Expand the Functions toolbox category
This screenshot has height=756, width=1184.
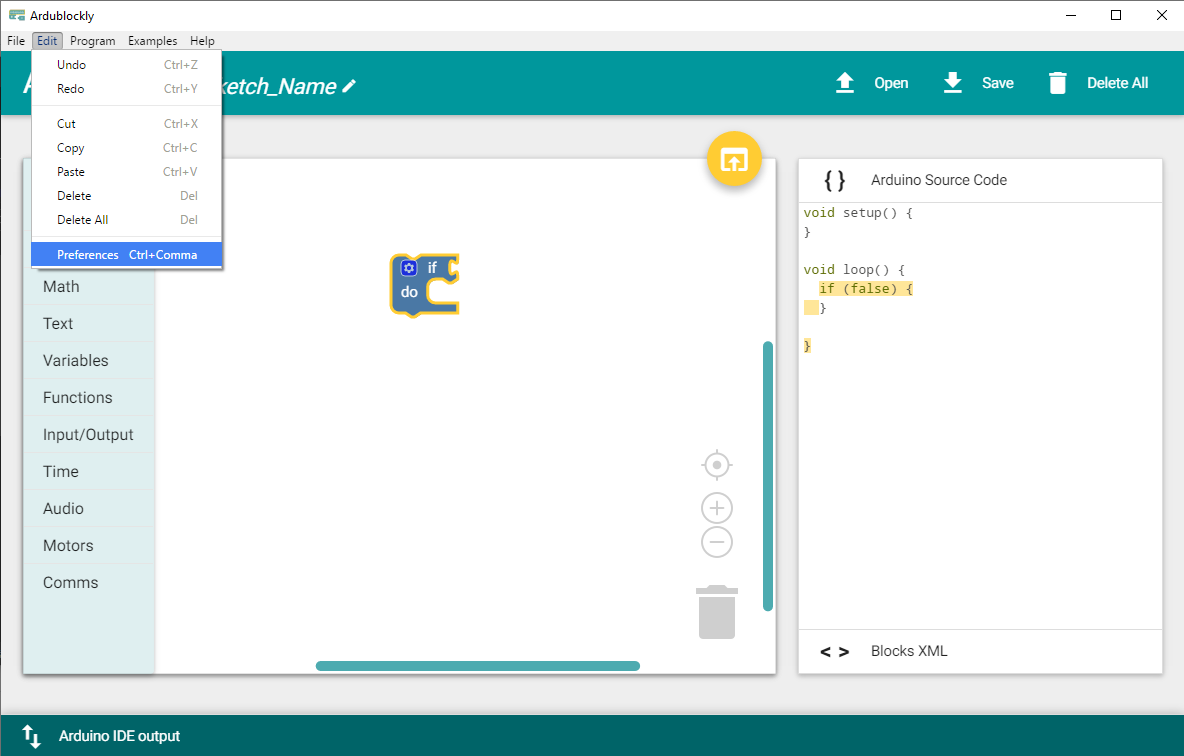coord(89,398)
